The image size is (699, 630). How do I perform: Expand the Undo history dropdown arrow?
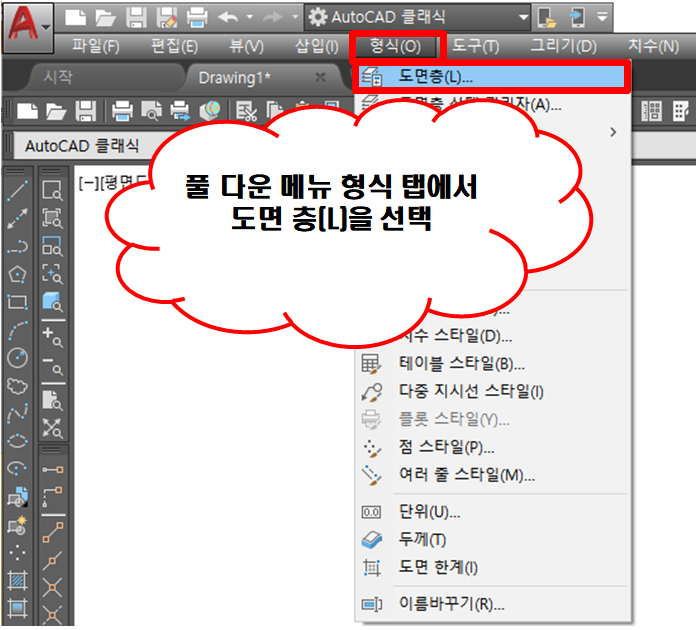click(250, 17)
